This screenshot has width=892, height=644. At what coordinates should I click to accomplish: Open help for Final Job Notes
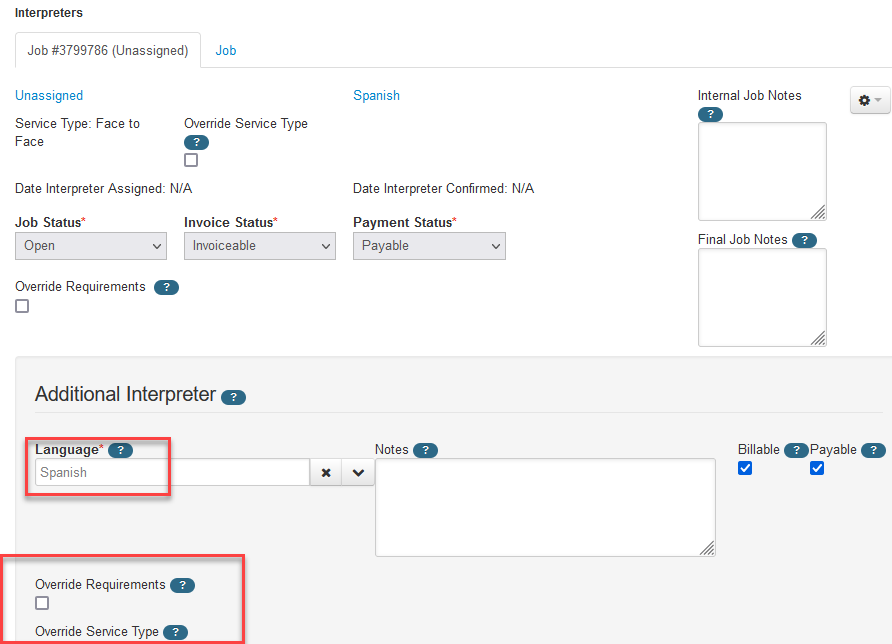tap(804, 240)
